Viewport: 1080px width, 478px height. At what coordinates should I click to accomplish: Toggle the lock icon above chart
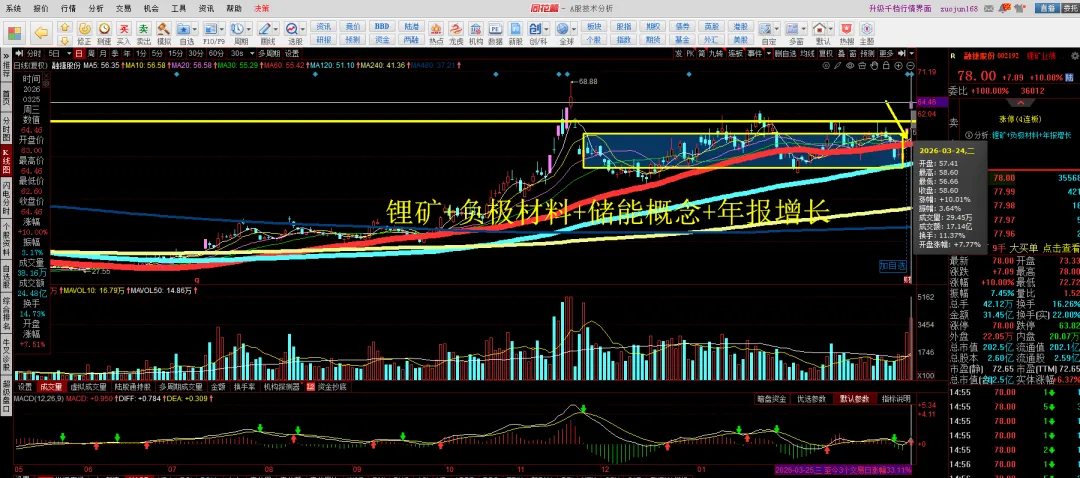886,65
